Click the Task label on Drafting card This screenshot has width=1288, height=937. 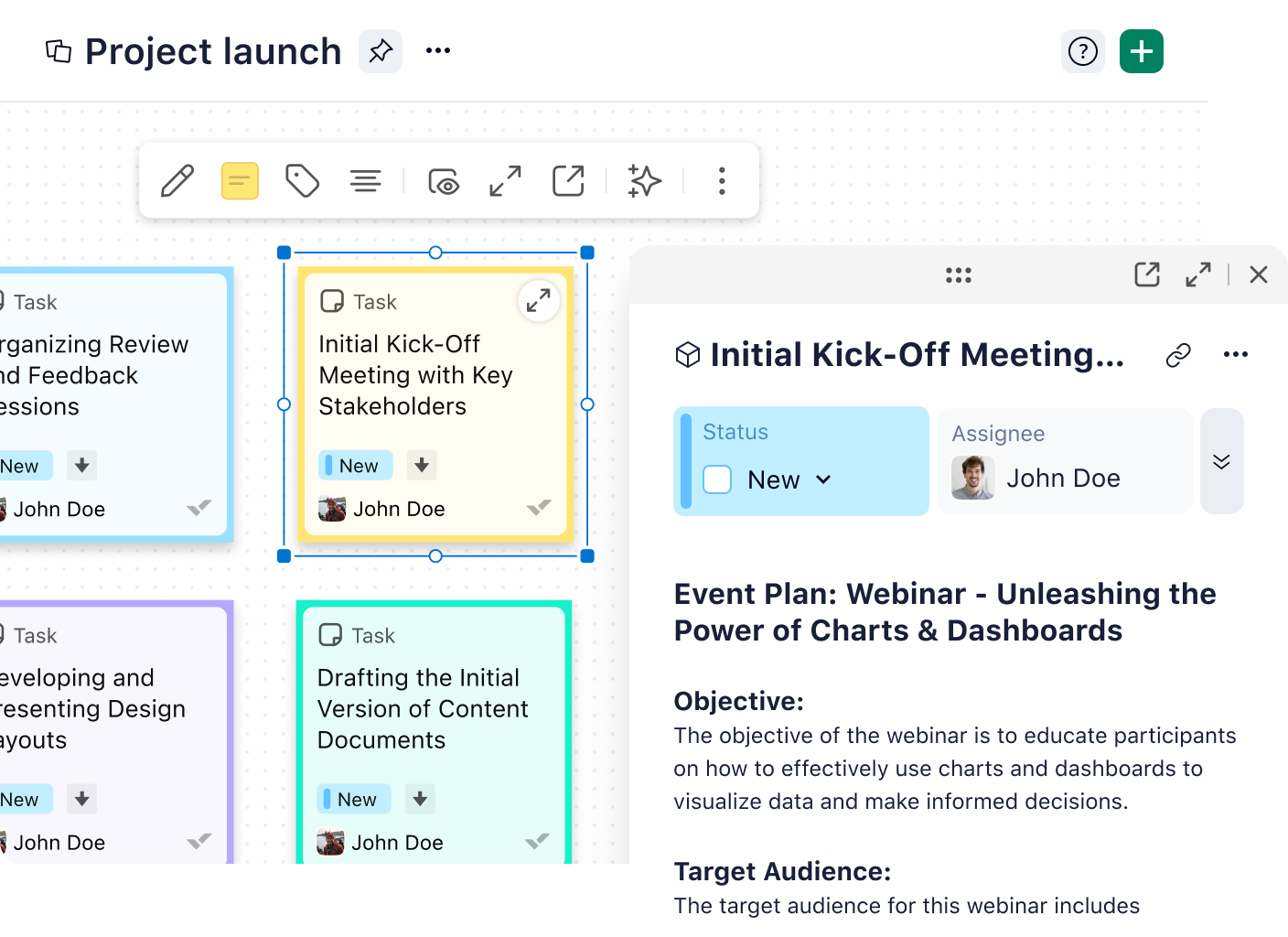[373, 636]
